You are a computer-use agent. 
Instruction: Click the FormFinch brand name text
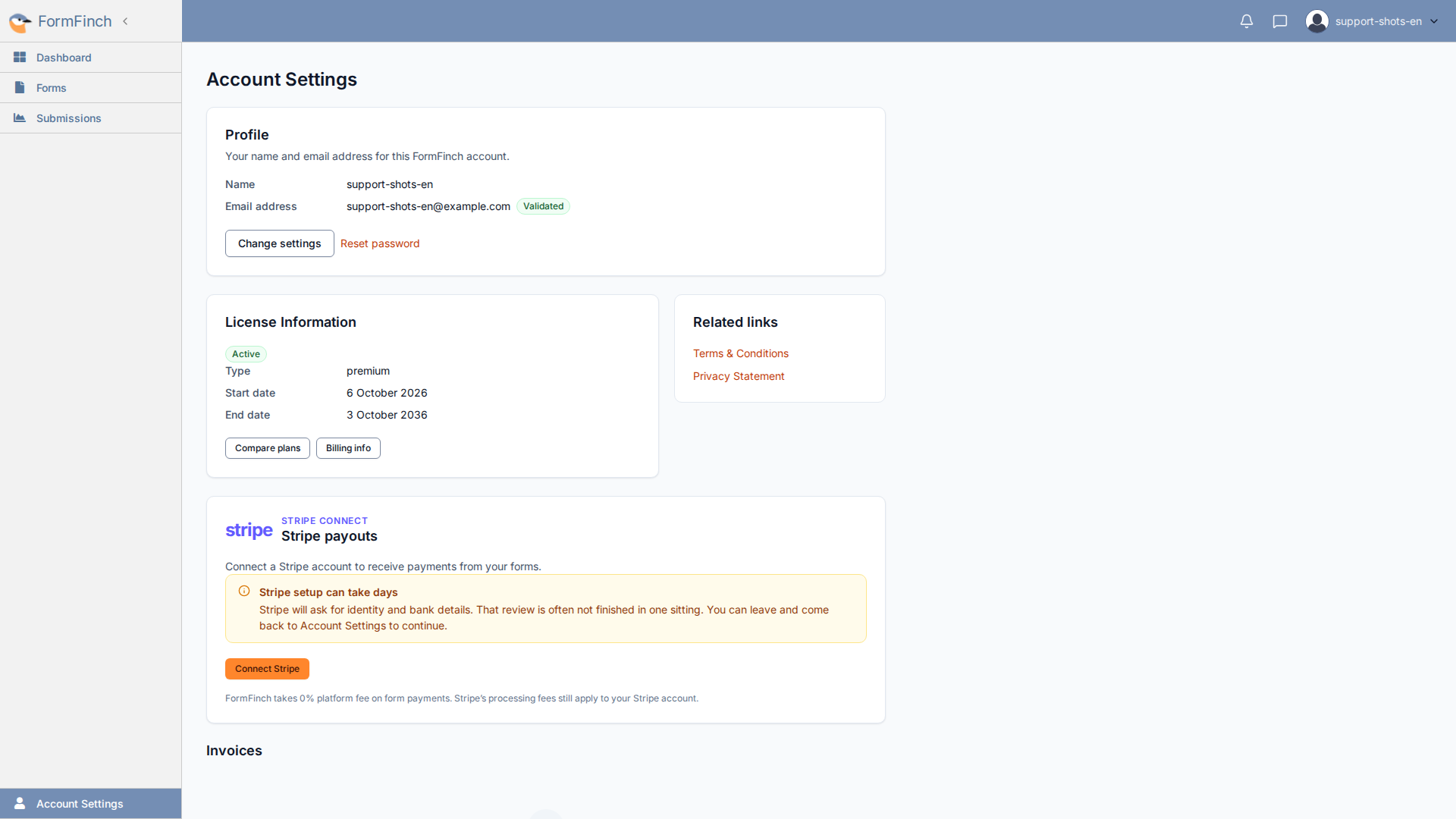[75, 21]
